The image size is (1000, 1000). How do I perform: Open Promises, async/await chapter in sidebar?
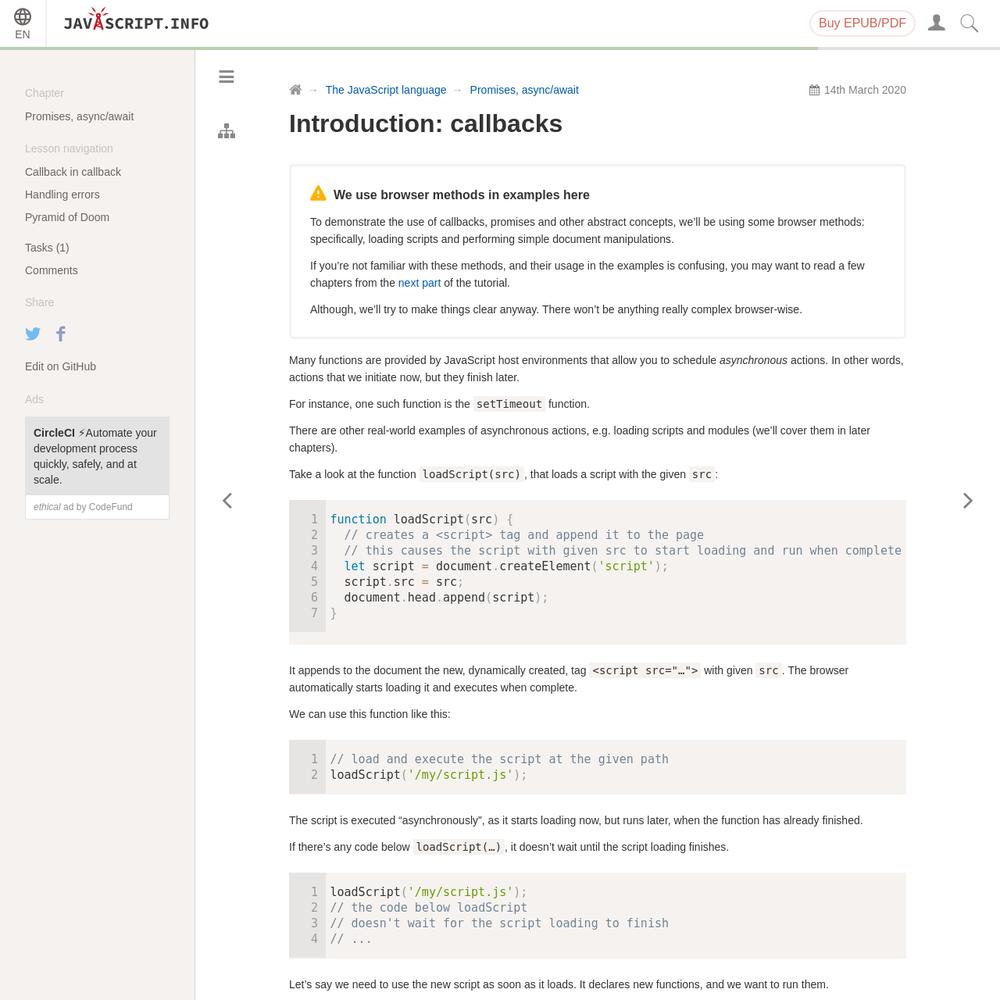pyautogui.click(x=79, y=117)
